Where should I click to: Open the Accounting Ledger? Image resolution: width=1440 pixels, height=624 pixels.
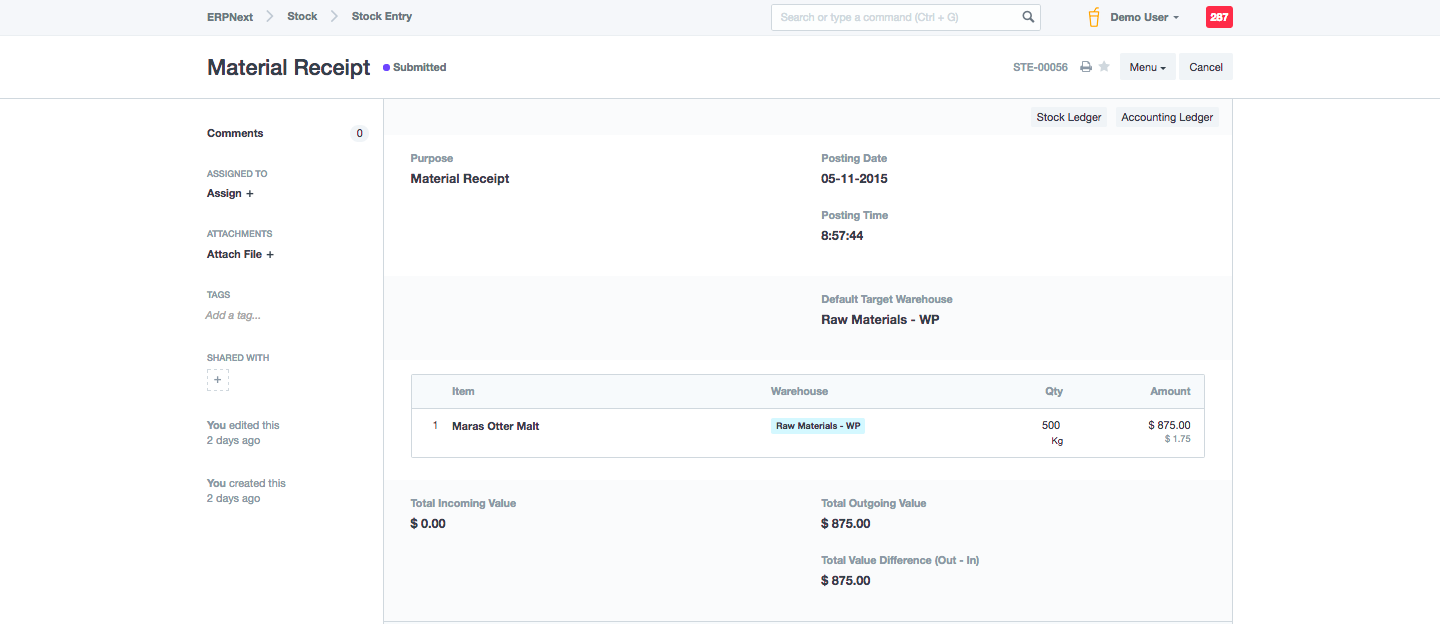1167,117
